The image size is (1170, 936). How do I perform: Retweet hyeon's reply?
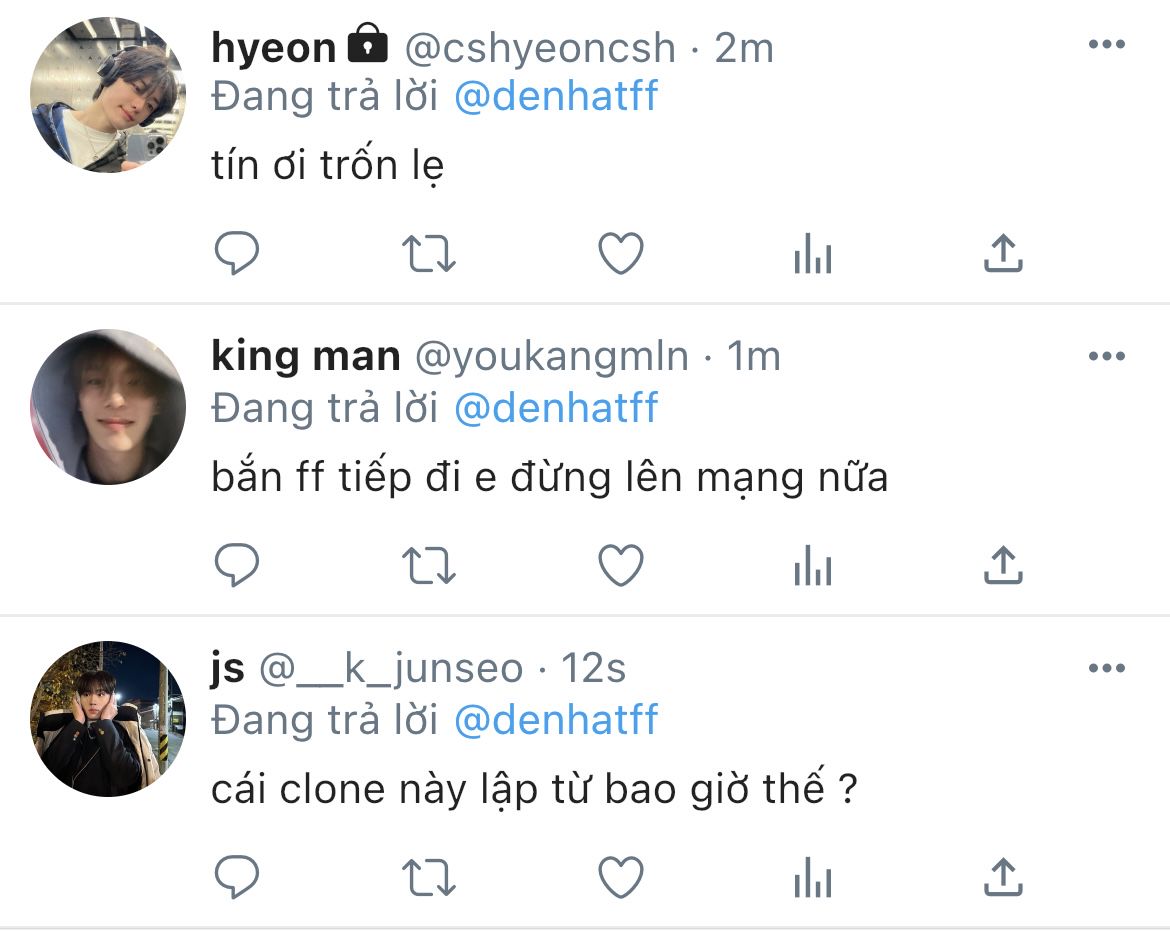429,254
